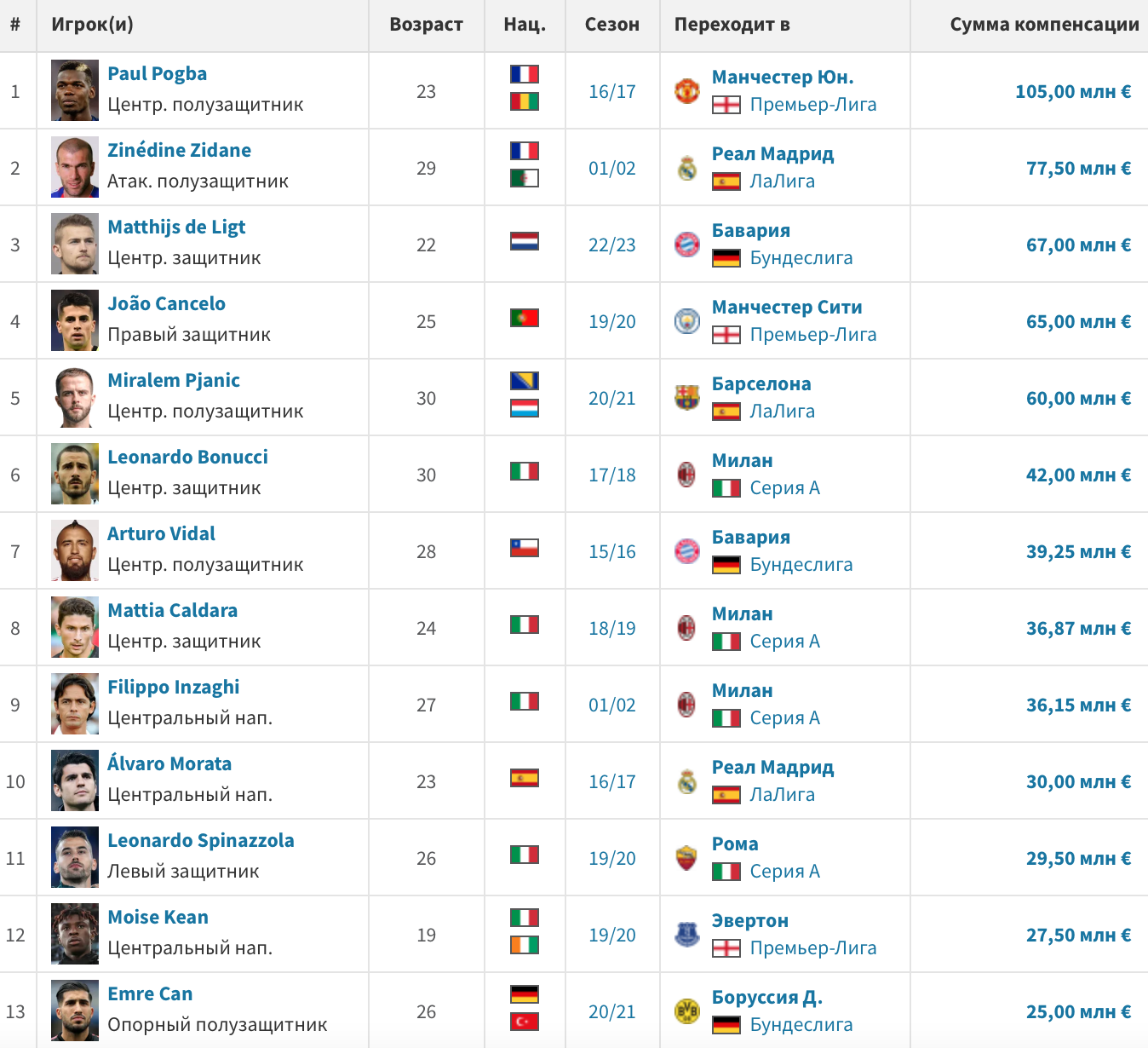Open the 105,00 млн € fee link
Screen dimensions: 1148x1048
coord(1073,91)
